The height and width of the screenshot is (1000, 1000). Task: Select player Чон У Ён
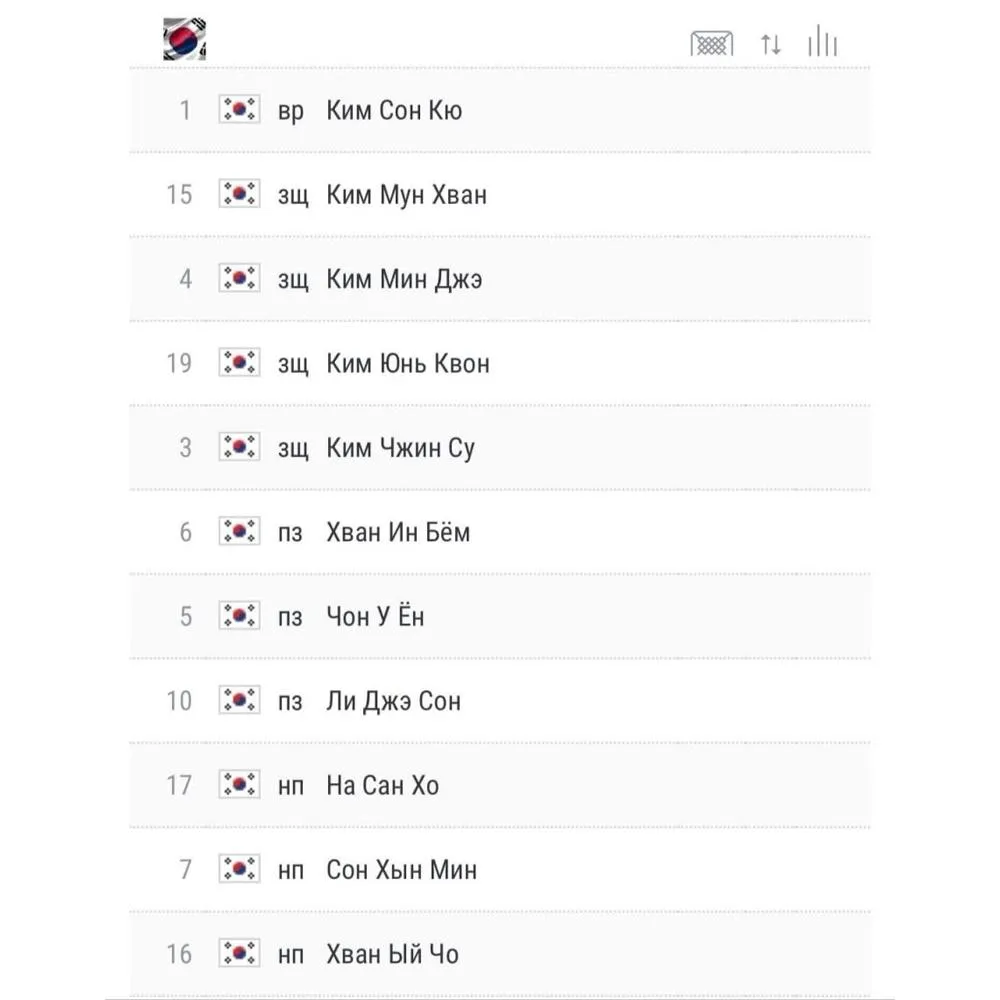pyautogui.click(x=375, y=616)
